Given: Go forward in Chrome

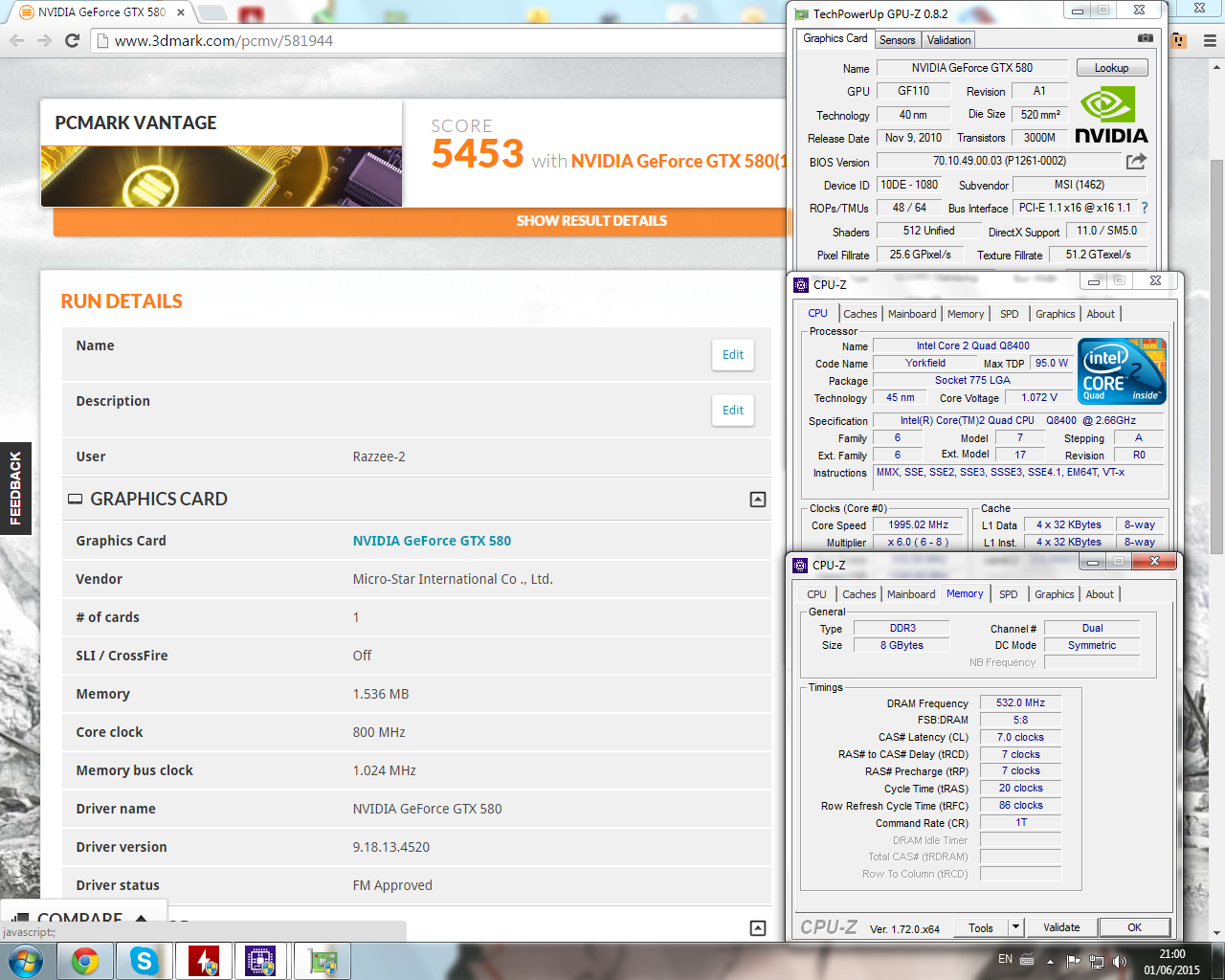Looking at the screenshot, I should click(x=44, y=40).
